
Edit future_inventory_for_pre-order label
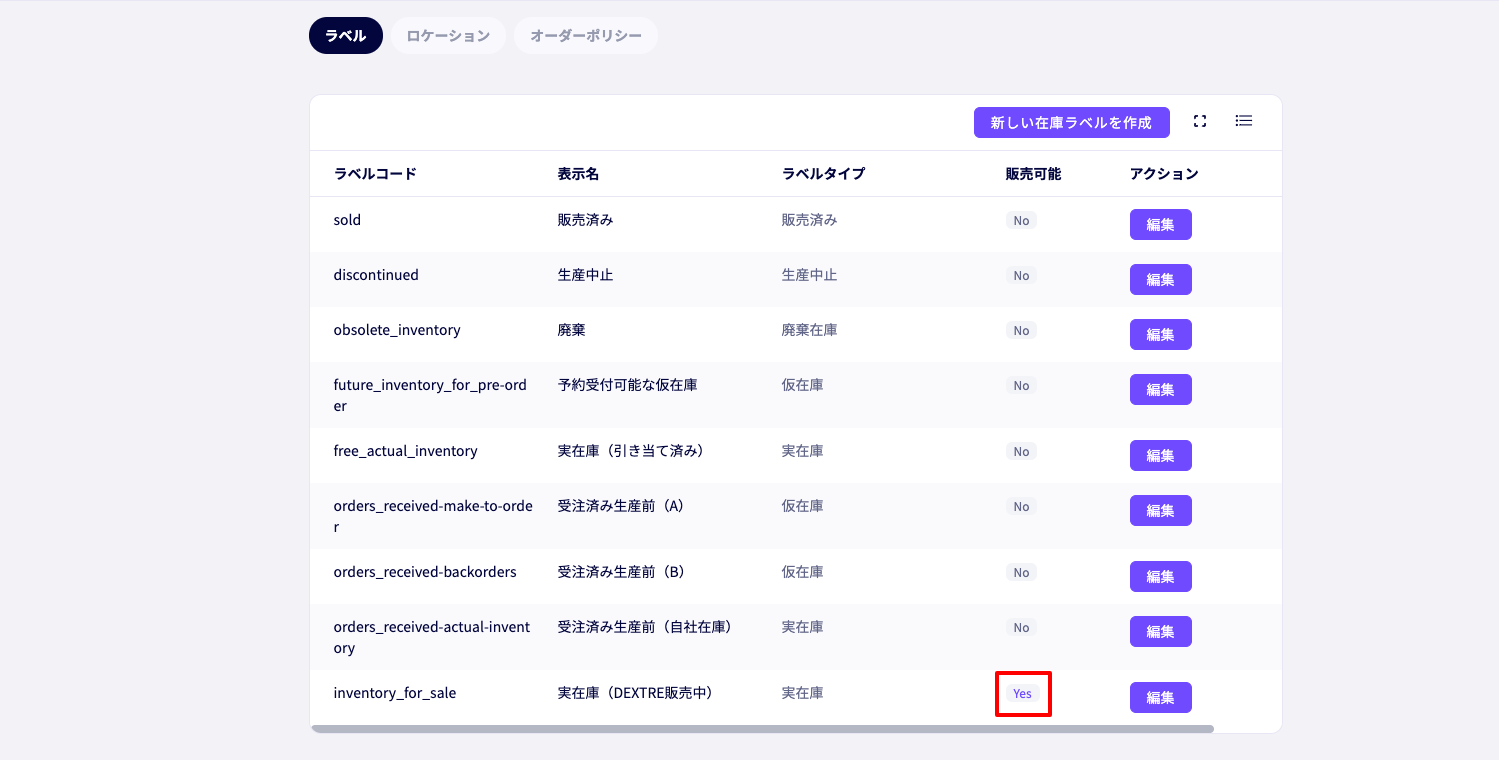[1161, 389]
